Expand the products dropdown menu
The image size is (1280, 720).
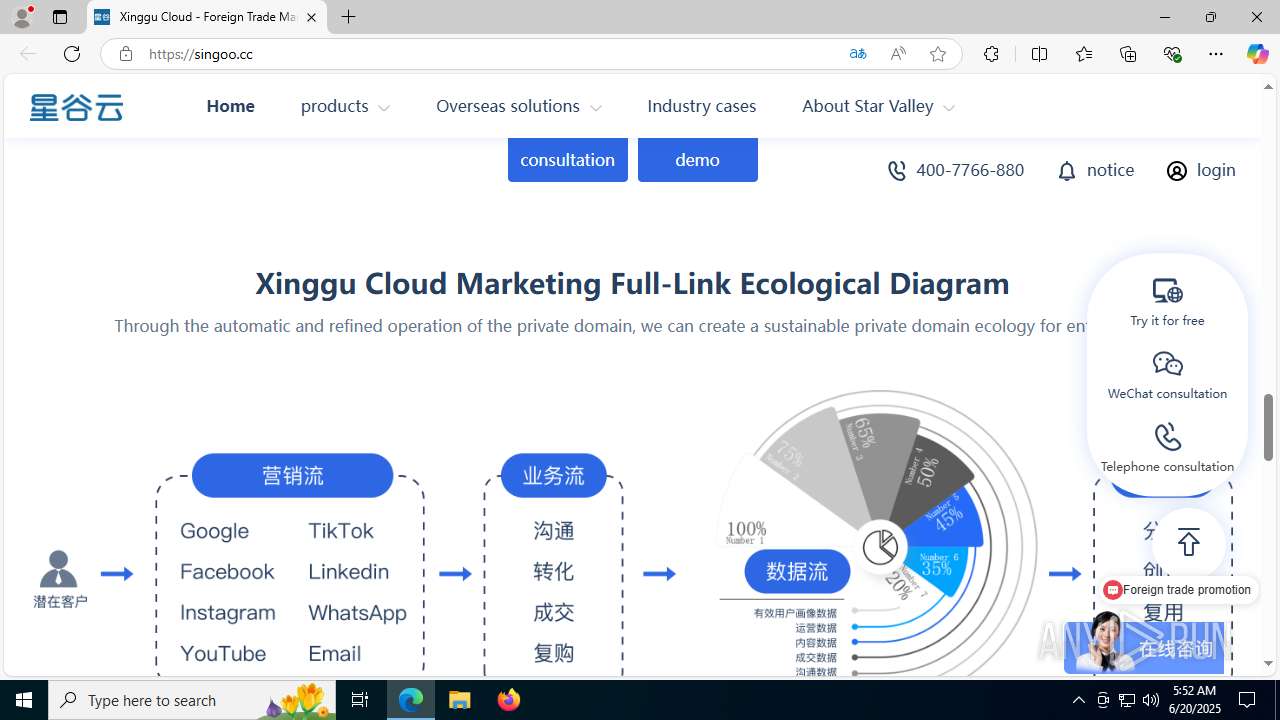(345, 106)
